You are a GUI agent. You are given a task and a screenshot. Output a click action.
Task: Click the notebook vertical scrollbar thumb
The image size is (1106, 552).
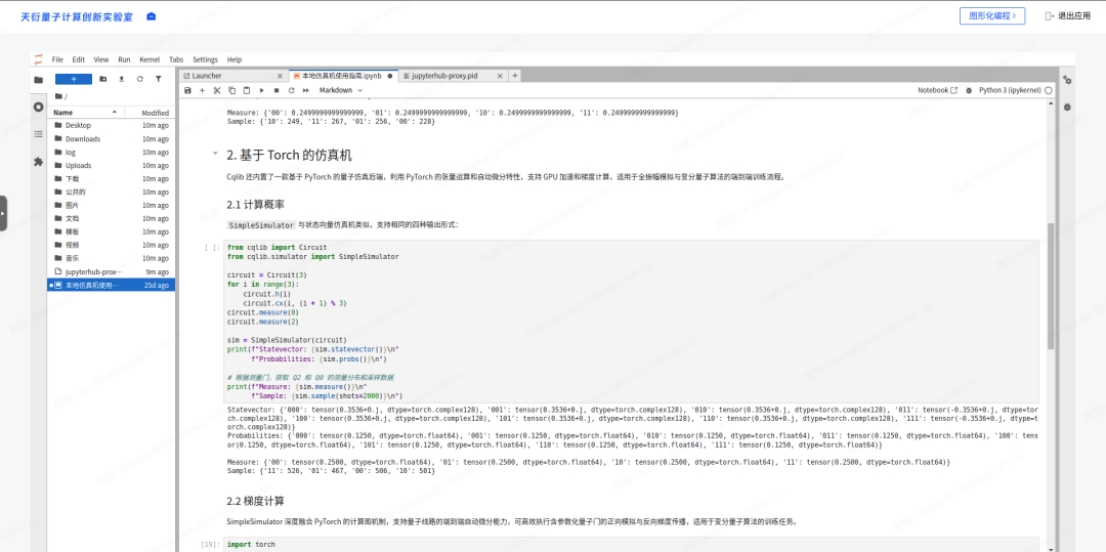tap(1052, 286)
